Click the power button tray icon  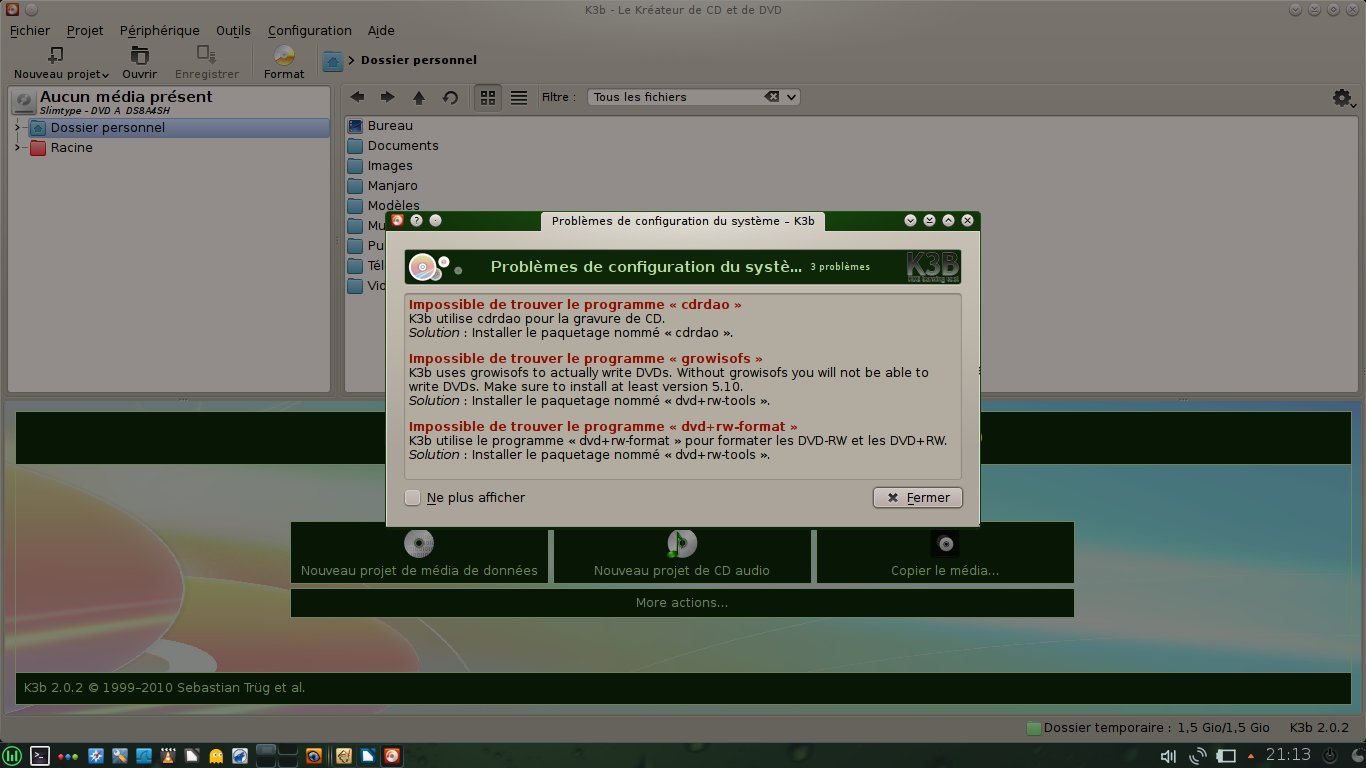click(x=1331, y=755)
